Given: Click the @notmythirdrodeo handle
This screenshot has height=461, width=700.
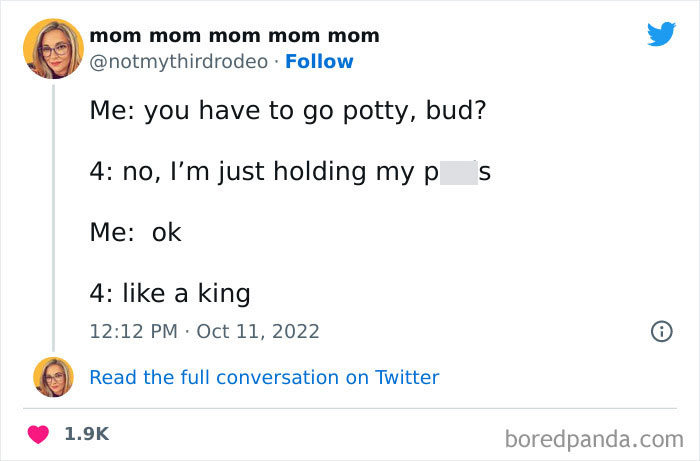Looking at the screenshot, I should [x=182, y=61].
